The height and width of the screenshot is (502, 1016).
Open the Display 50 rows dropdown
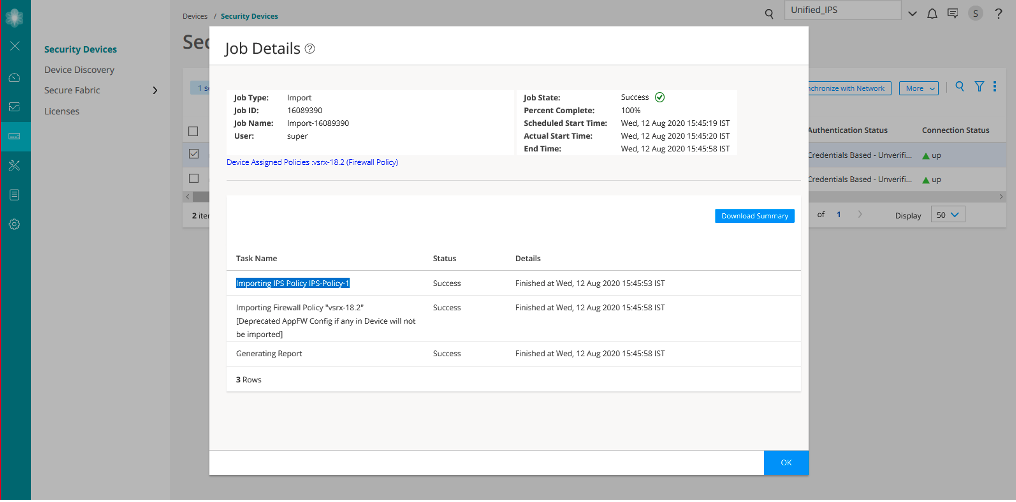(x=947, y=215)
